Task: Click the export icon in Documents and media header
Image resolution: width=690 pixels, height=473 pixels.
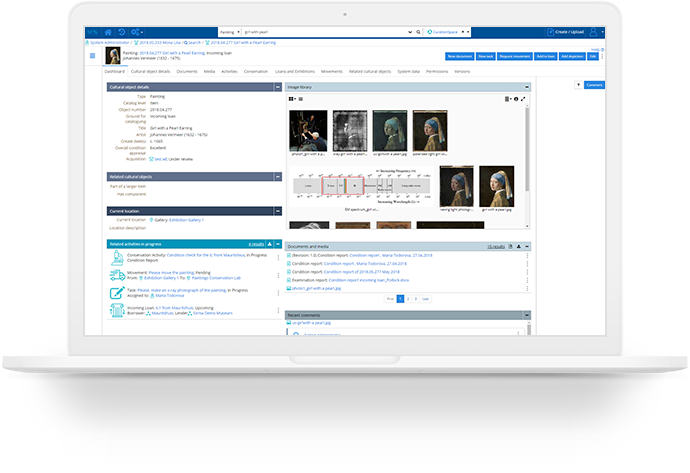Action: tap(510, 246)
